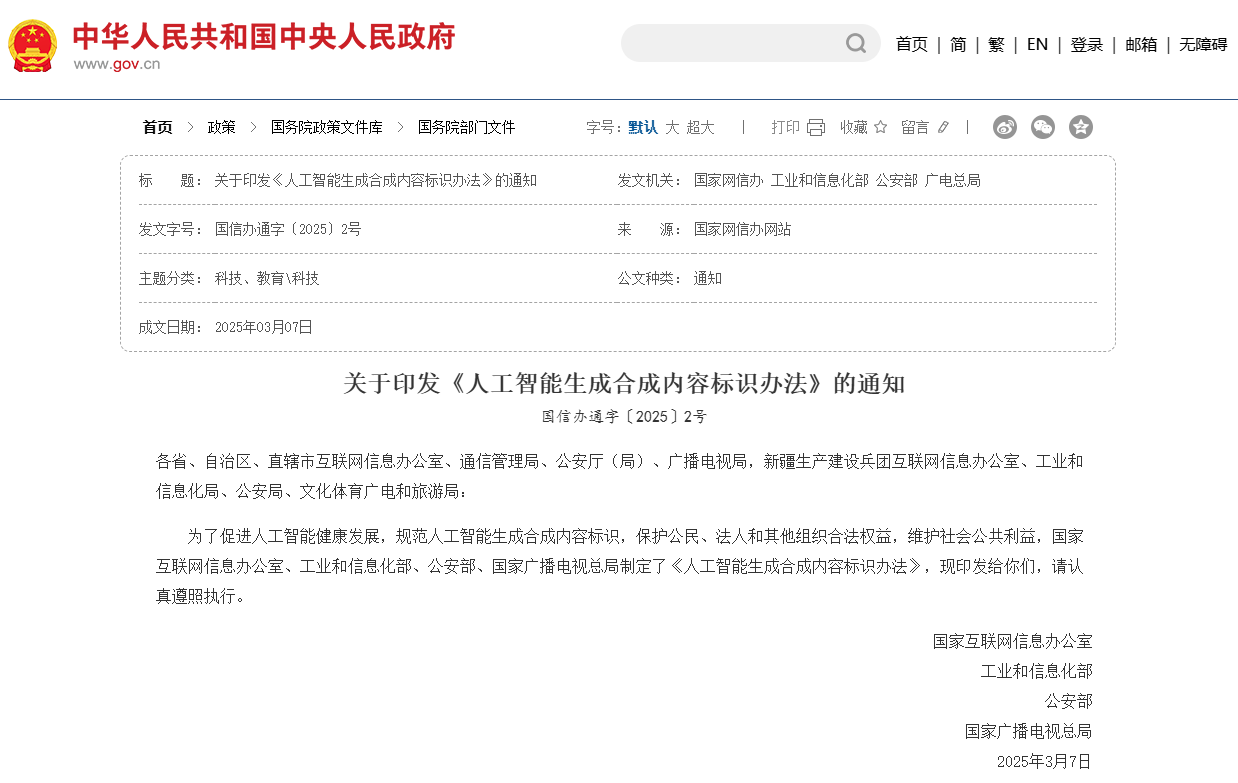
Task: Click the national emblem logo
Action: pyautogui.click(x=33, y=45)
